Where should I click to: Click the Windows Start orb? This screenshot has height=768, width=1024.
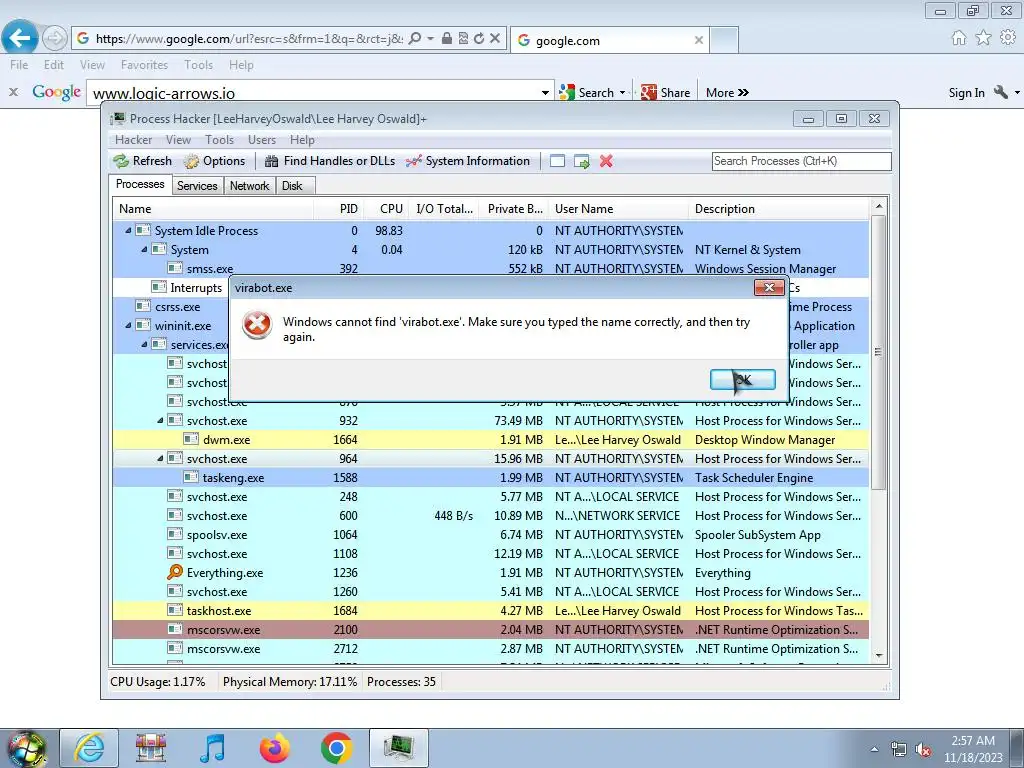point(26,749)
